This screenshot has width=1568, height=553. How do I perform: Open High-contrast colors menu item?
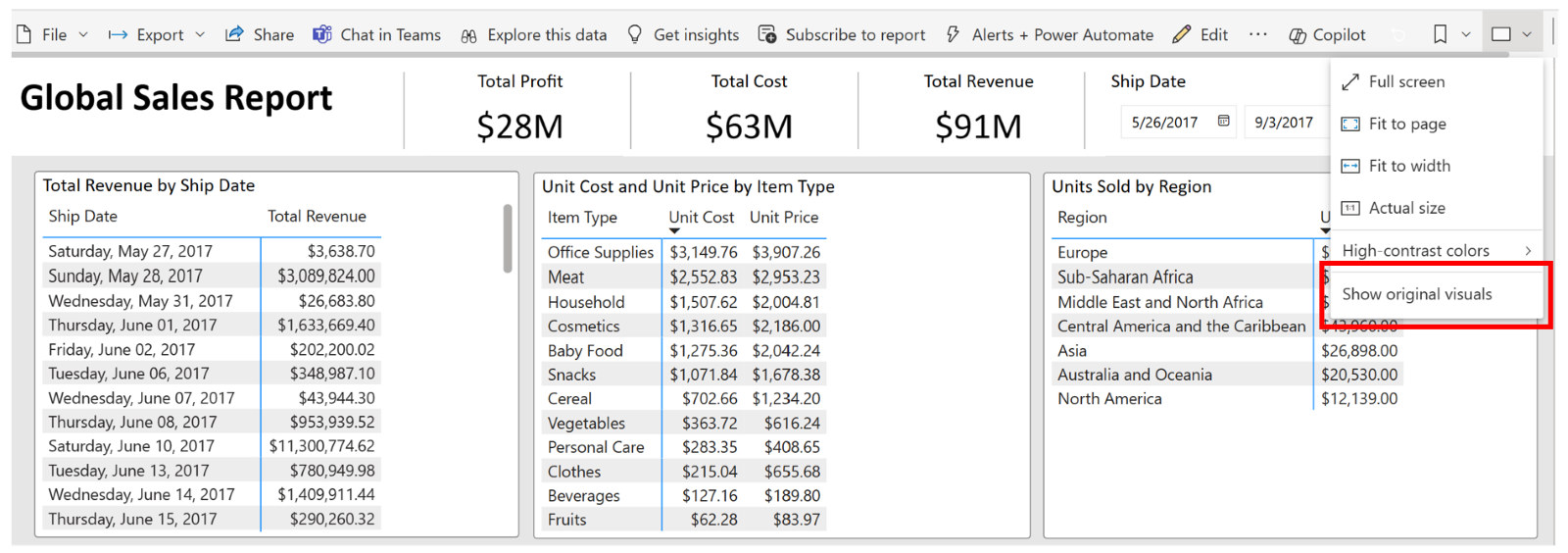1437,251
